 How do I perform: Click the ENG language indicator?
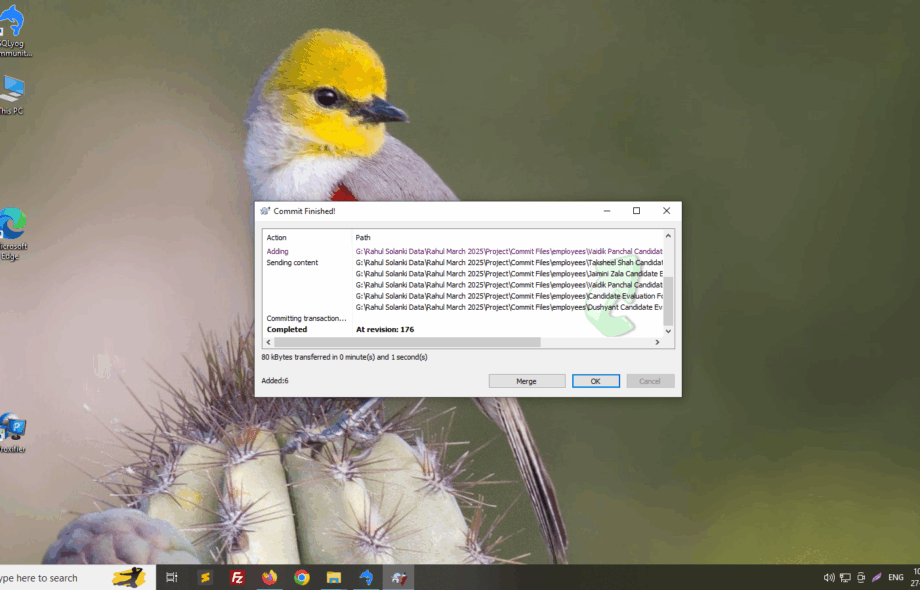(x=896, y=577)
